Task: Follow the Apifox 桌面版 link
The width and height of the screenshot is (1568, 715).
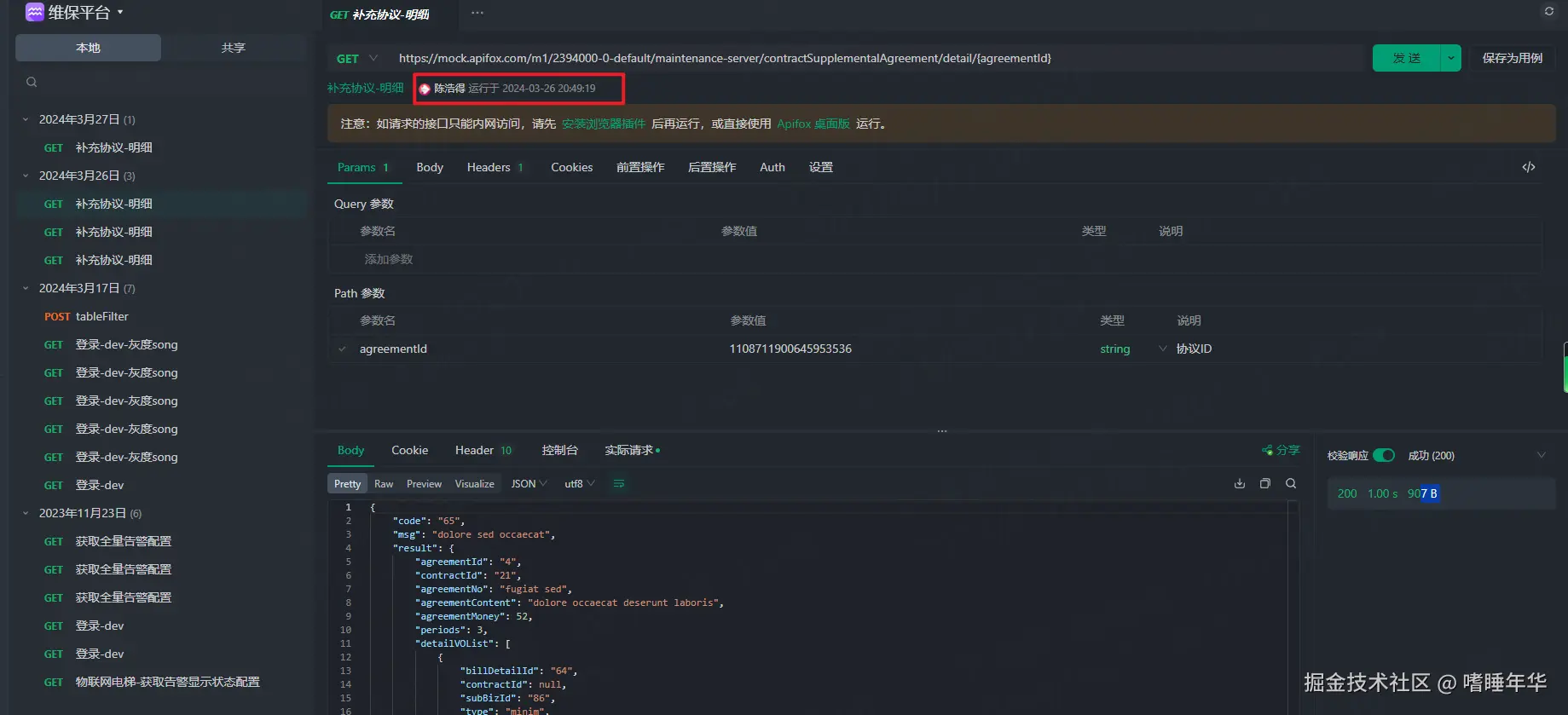Action: coord(813,124)
